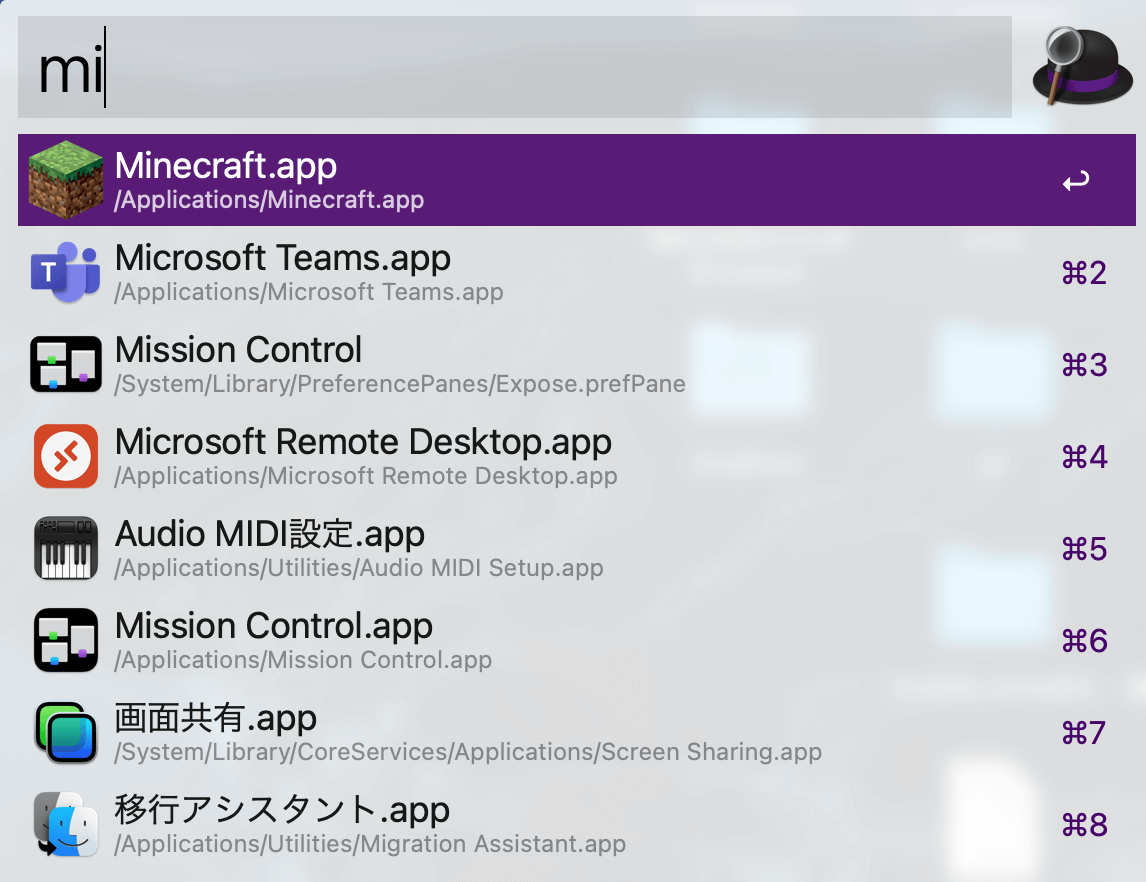Select the Mission Control preference pane title
This screenshot has width=1146, height=882.
[238, 350]
